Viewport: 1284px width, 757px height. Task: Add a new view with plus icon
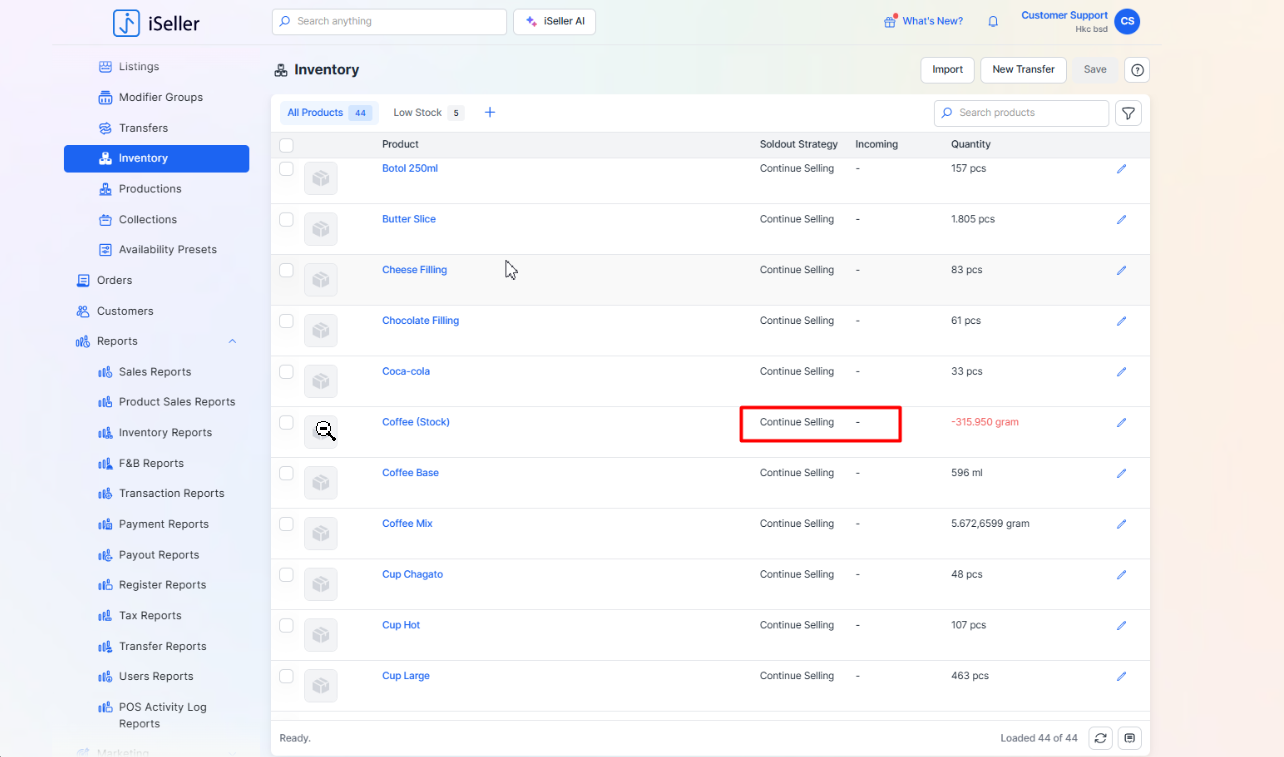click(x=490, y=113)
